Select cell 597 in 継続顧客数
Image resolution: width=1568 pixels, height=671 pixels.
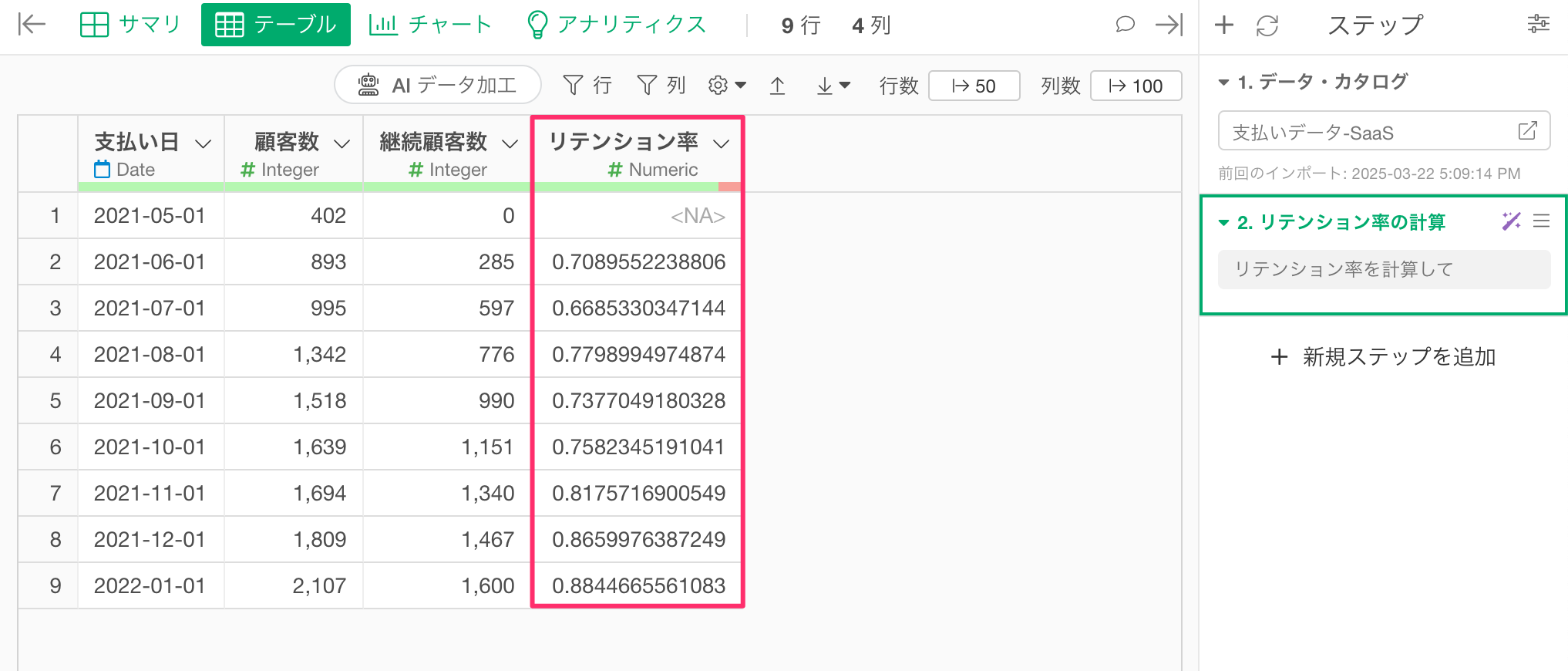tap(447, 309)
